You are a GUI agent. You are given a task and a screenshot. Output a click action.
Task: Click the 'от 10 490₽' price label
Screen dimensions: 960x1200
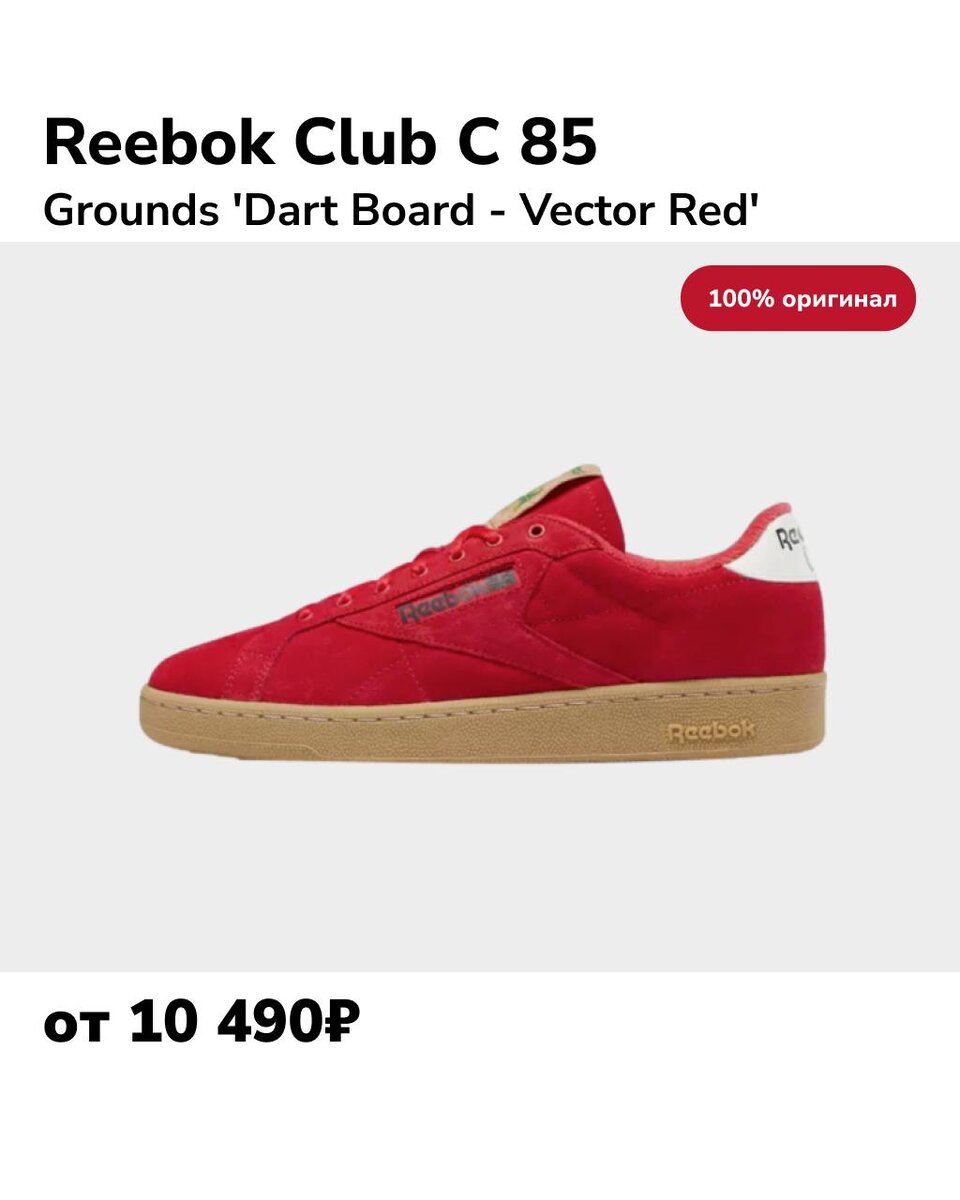tap(201, 1023)
